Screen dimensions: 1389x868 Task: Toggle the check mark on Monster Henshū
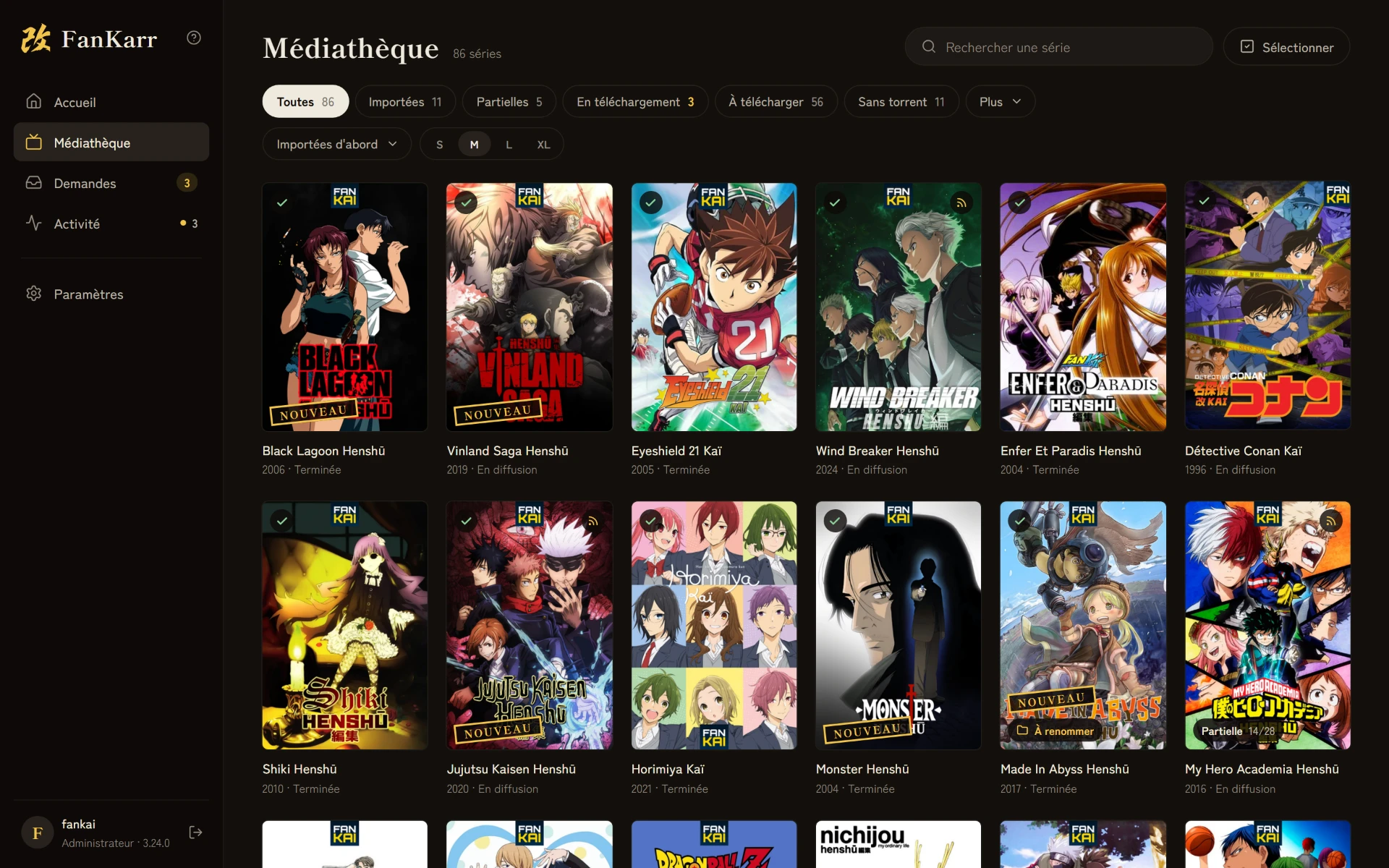tap(836, 522)
